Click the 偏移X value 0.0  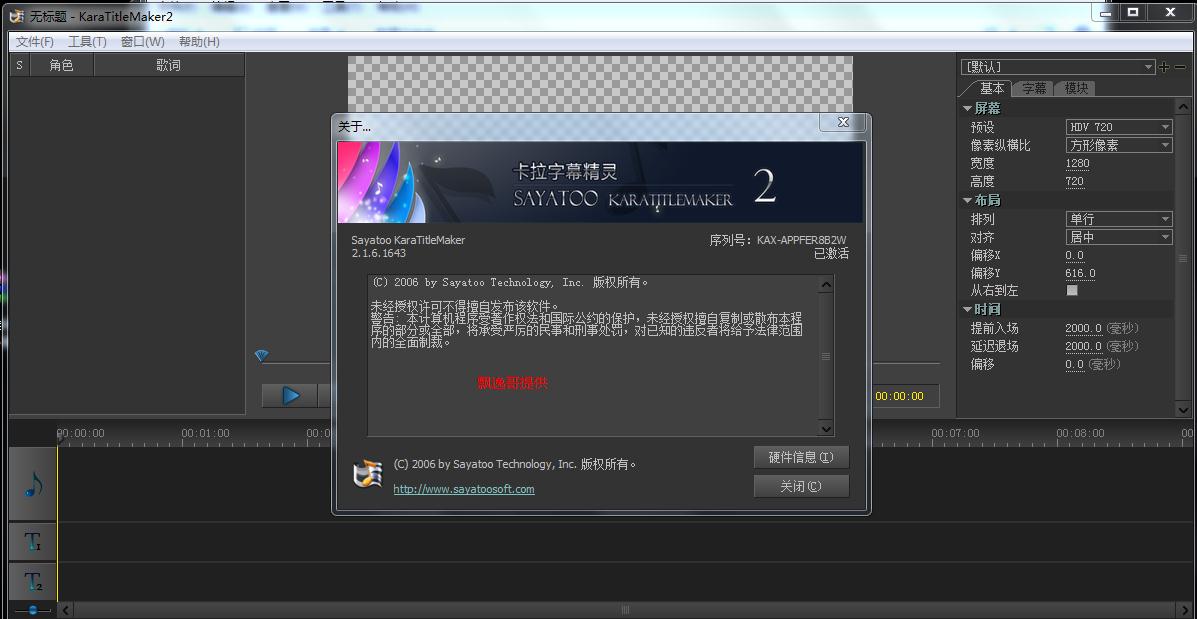1074,255
